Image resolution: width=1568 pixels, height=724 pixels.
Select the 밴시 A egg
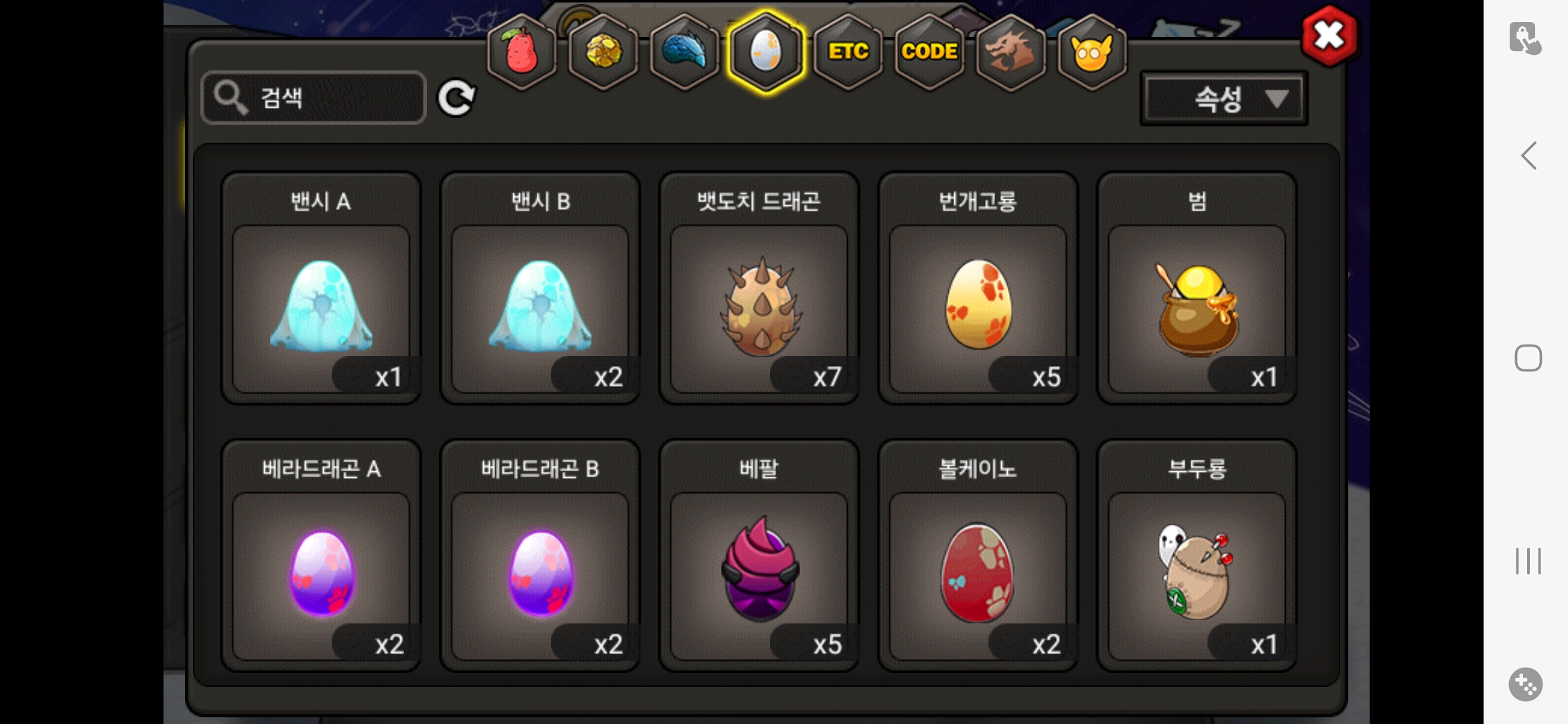321,288
